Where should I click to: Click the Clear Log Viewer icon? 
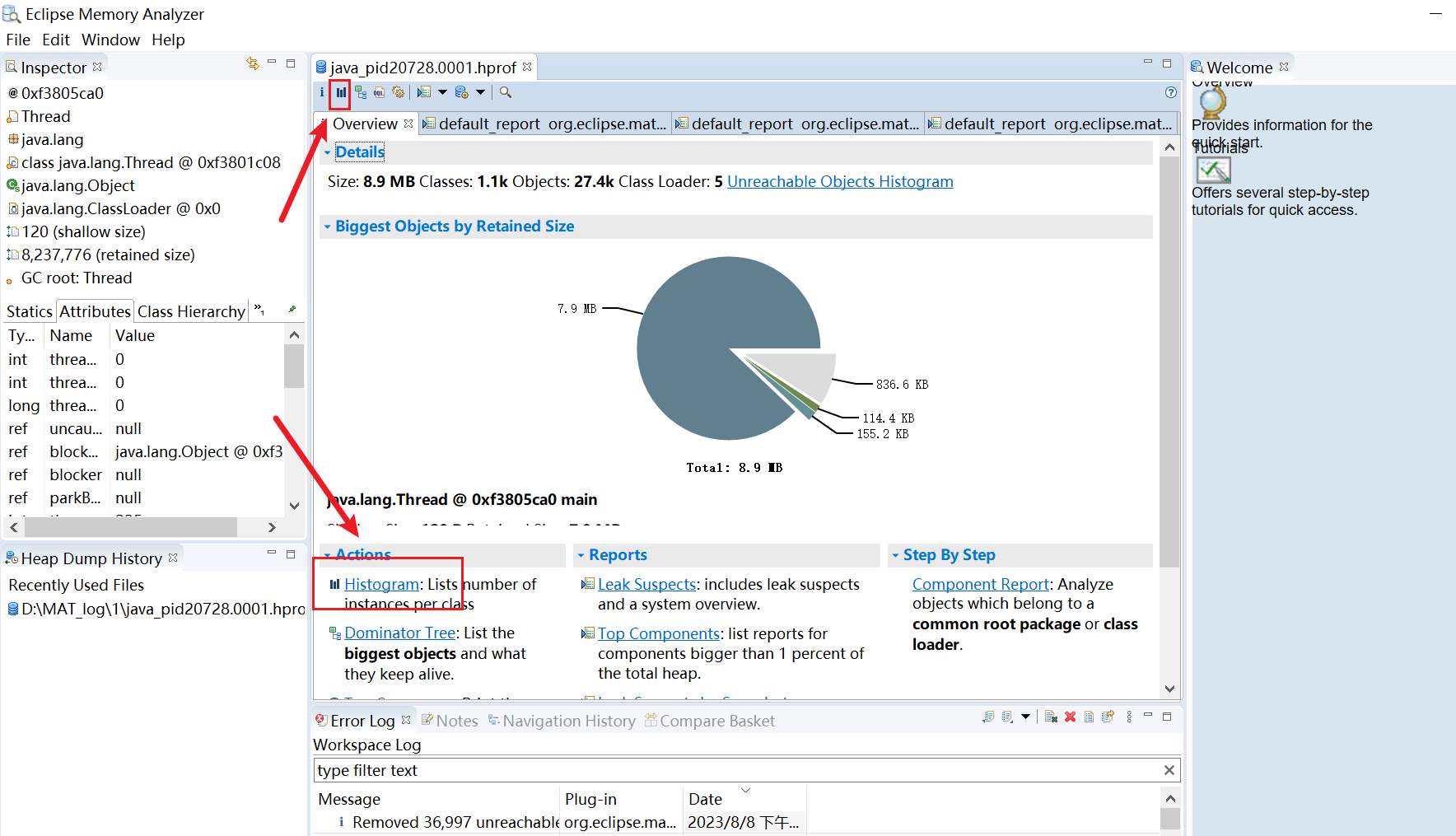coord(1051,717)
